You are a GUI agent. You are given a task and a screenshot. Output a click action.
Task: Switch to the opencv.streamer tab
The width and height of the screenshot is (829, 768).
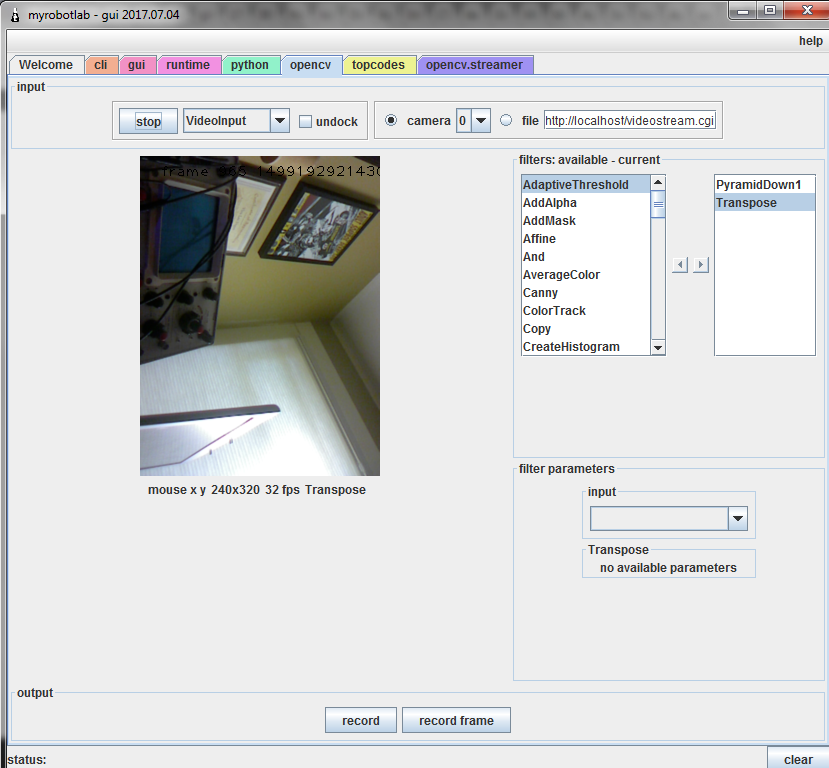[x=474, y=65]
